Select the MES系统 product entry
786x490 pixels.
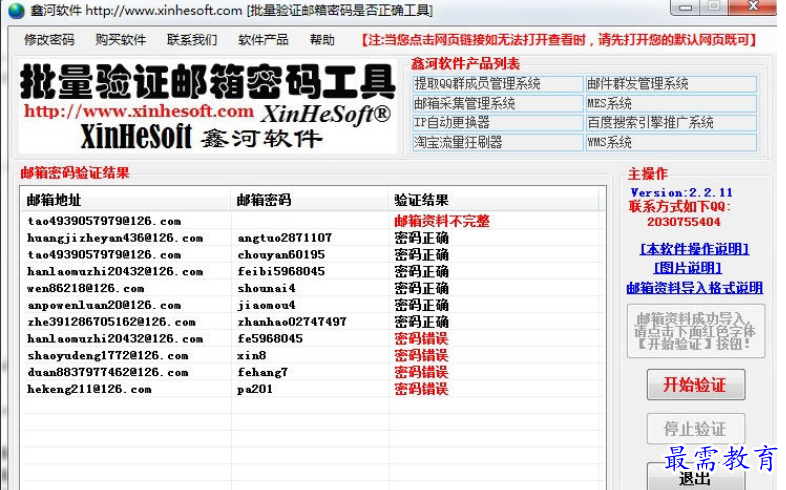[x=671, y=103]
